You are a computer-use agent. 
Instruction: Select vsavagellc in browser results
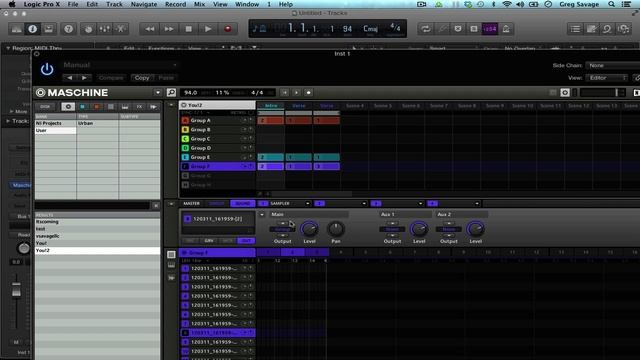click(97, 236)
